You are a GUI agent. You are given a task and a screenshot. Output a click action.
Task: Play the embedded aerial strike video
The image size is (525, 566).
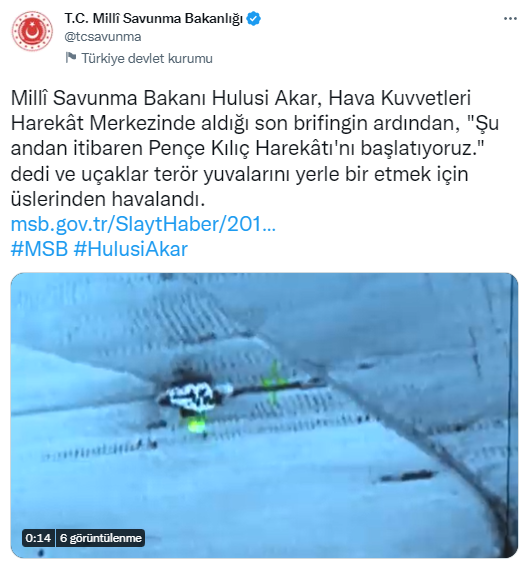pyautogui.click(x=264, y=415)
